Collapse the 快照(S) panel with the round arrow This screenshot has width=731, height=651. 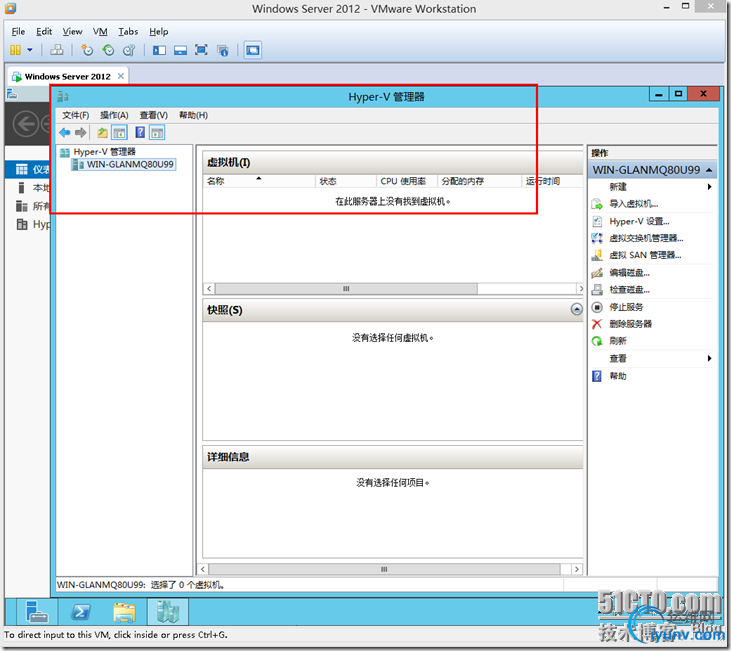pyautogui.click(x=577, y=309)
